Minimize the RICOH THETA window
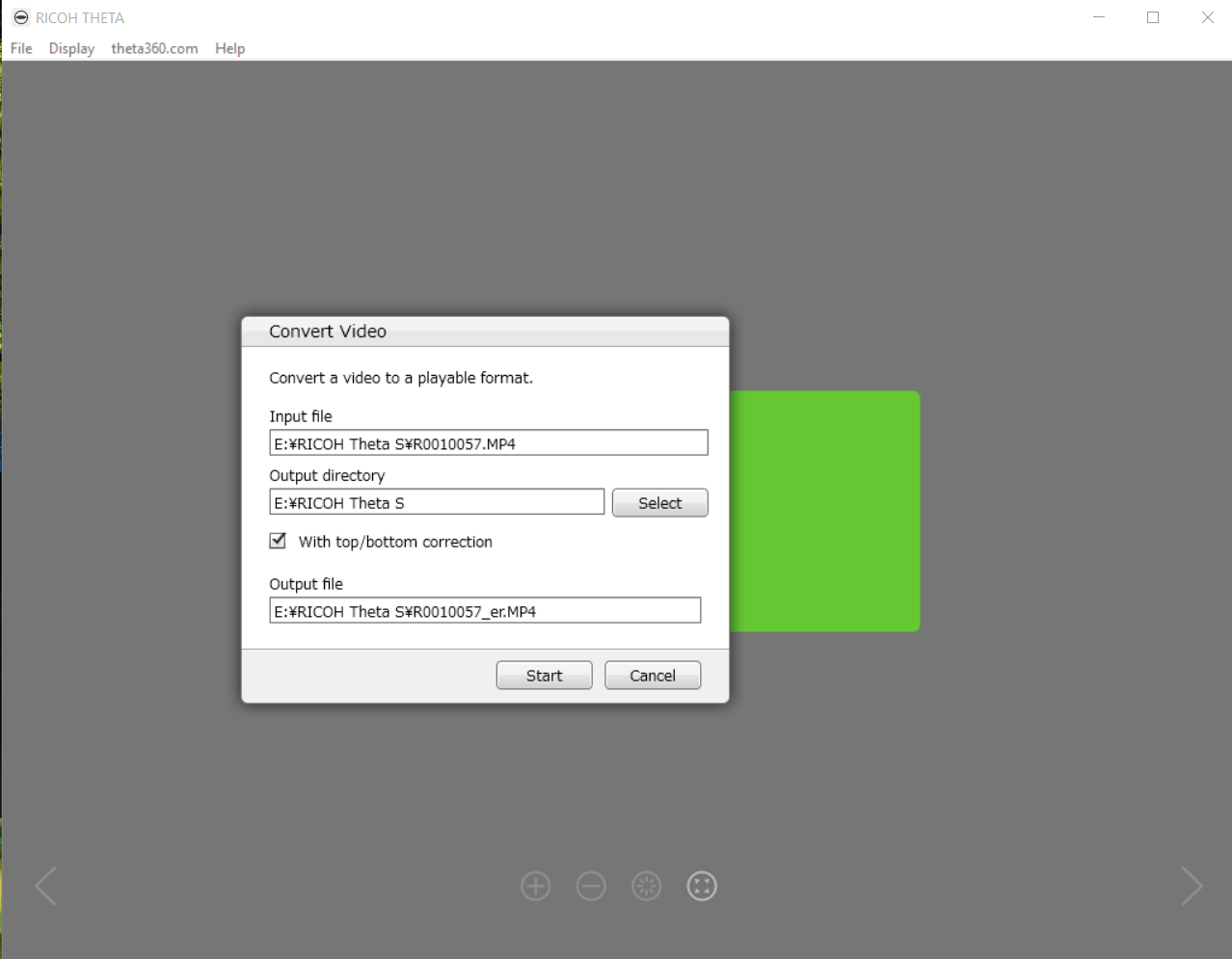This screenshot has height=959, width=1232. point(1099,17)
